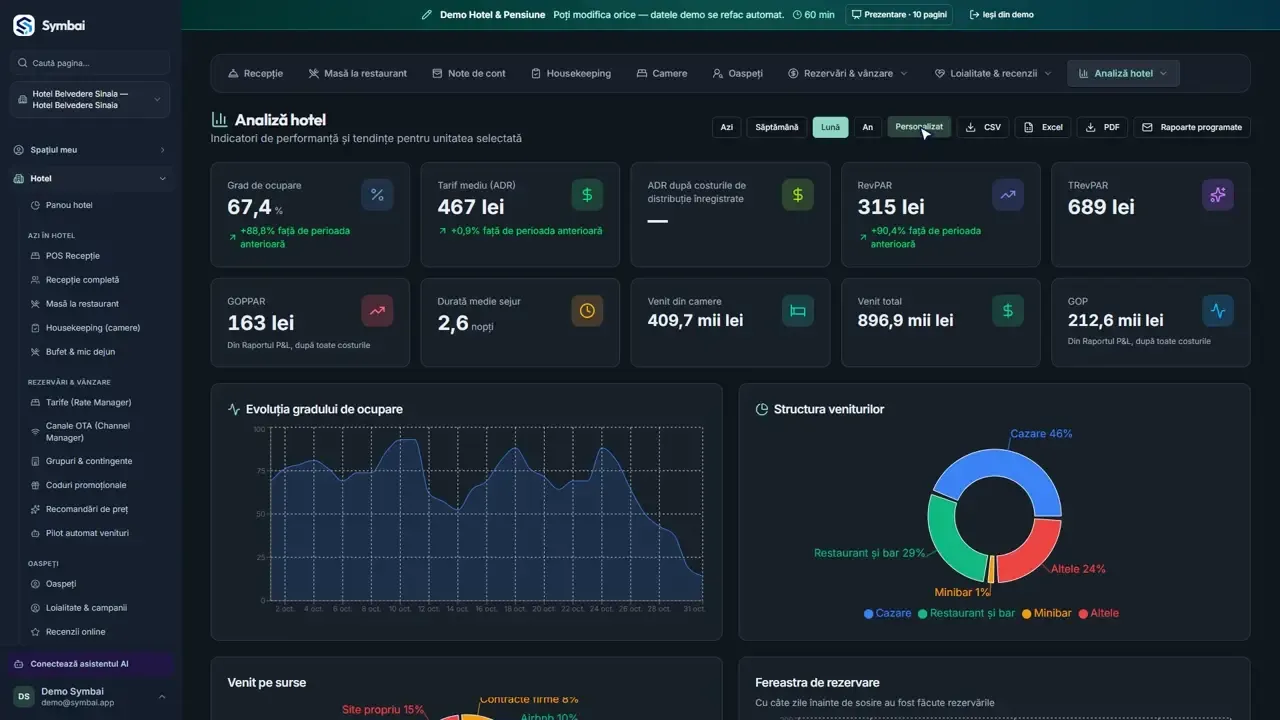The image size is (1280, 720).
Task: Click the GOP pulse icon
Action: point(1218,311)
